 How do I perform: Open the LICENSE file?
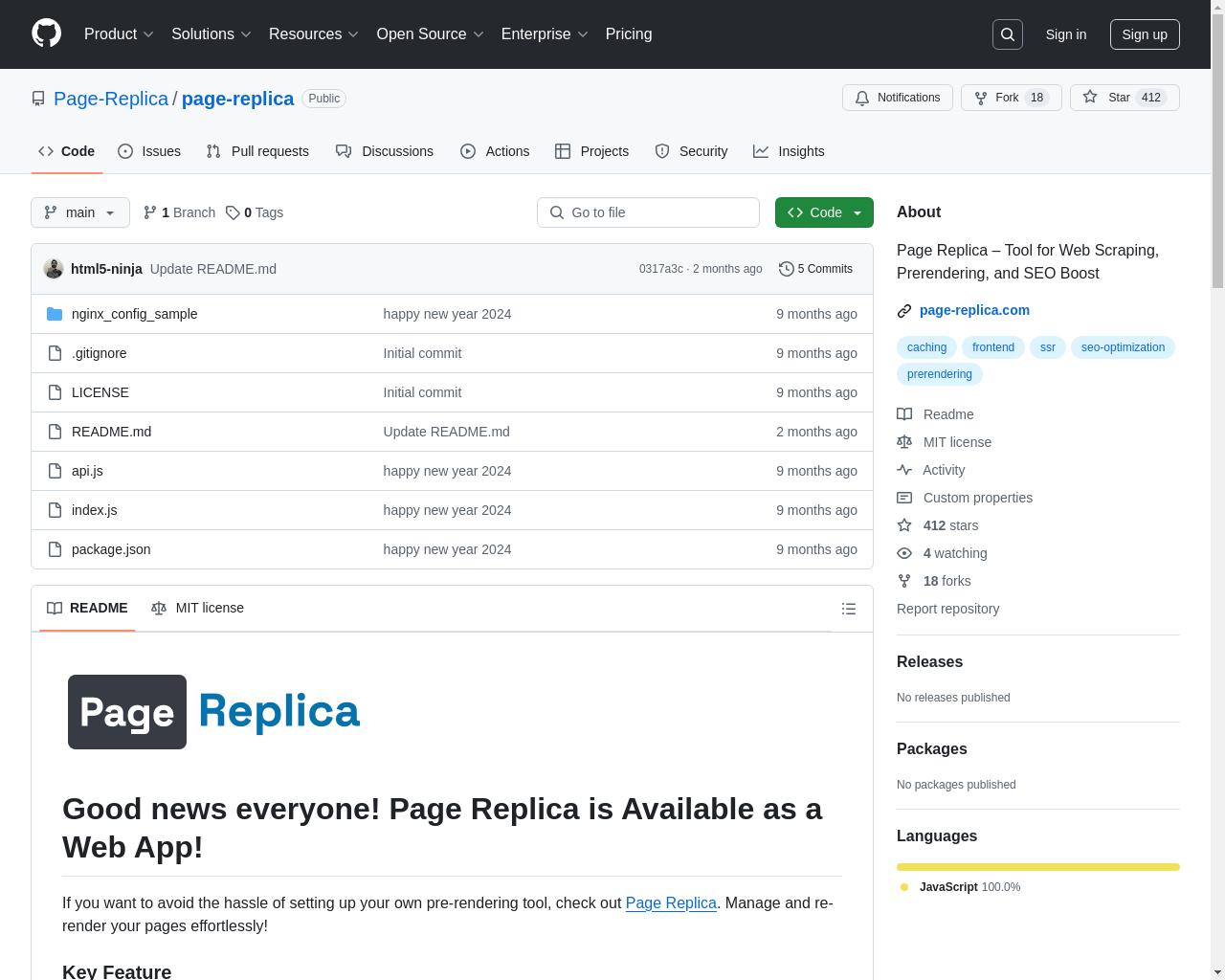100,392
